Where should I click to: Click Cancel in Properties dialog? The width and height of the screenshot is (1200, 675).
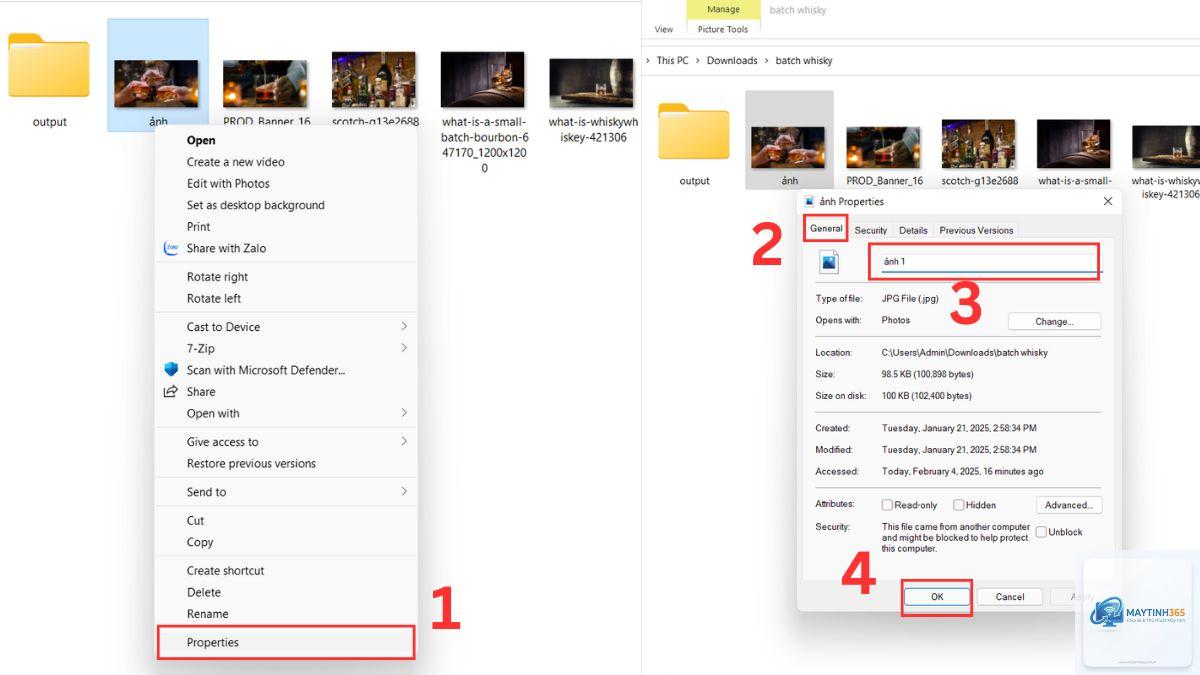click(x=1010, y=597)
